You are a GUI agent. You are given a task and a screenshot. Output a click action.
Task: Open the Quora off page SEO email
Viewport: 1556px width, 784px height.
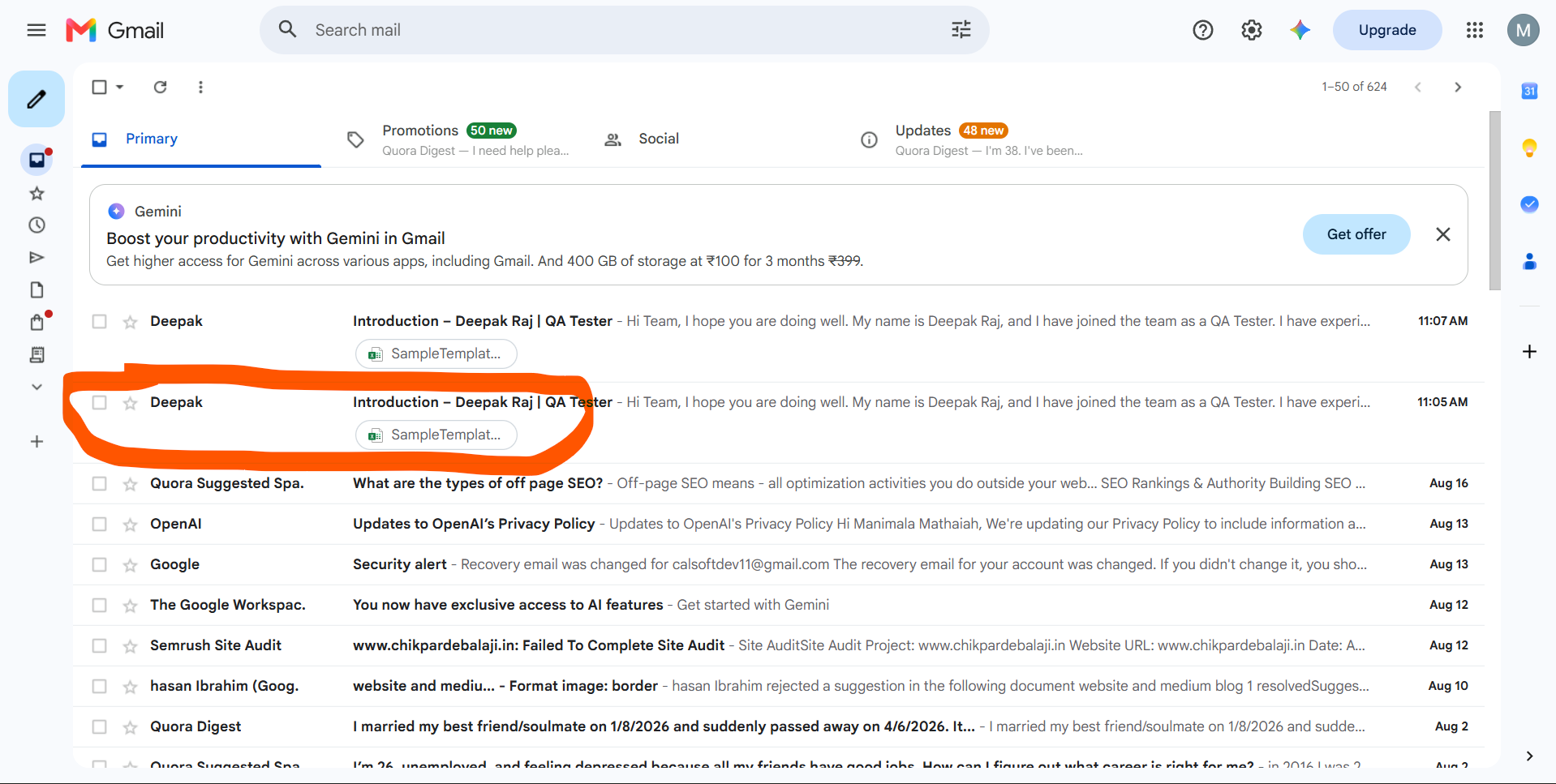point(779,483)
